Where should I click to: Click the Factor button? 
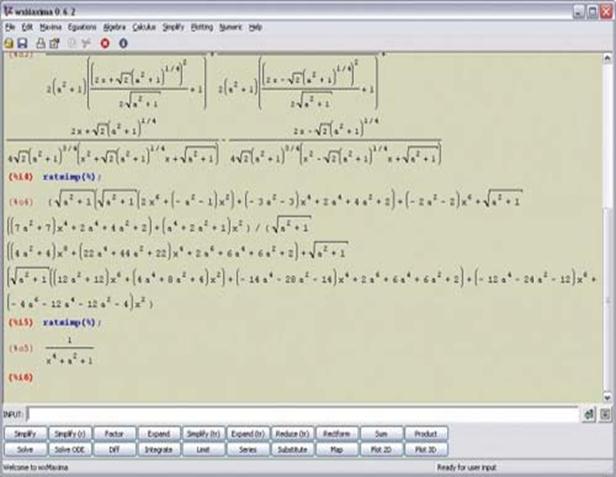[114, 434]
